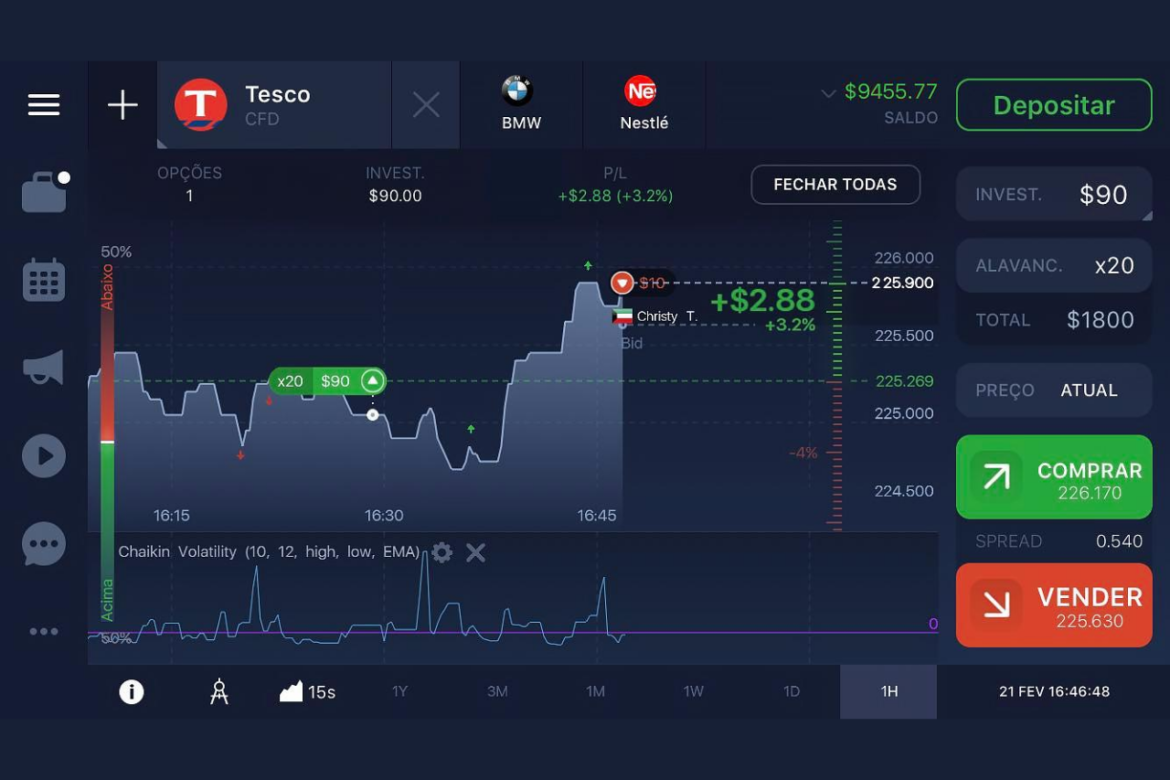Image resolution: width=1170 pixels, height=780 pixels.
Task: Open the PREÇO ATUAL price setting
Action: (x=1054, y=390)
